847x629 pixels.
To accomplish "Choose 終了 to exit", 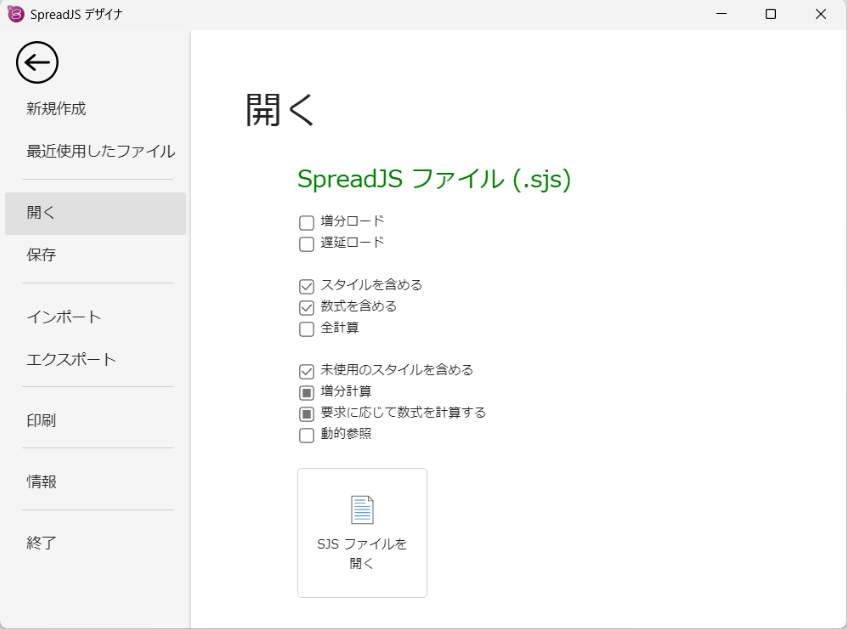I will [x=41, y=543].
